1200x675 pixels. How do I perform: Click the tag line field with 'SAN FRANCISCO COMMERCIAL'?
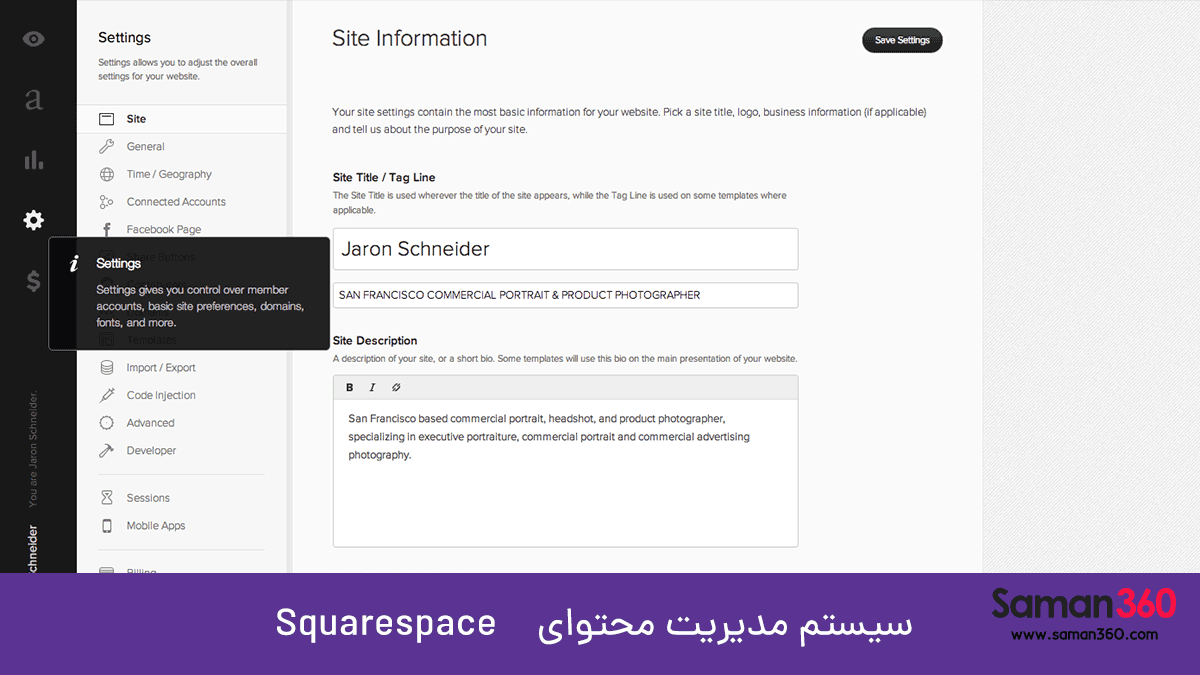pyautogui.click(x=565, y=295)
